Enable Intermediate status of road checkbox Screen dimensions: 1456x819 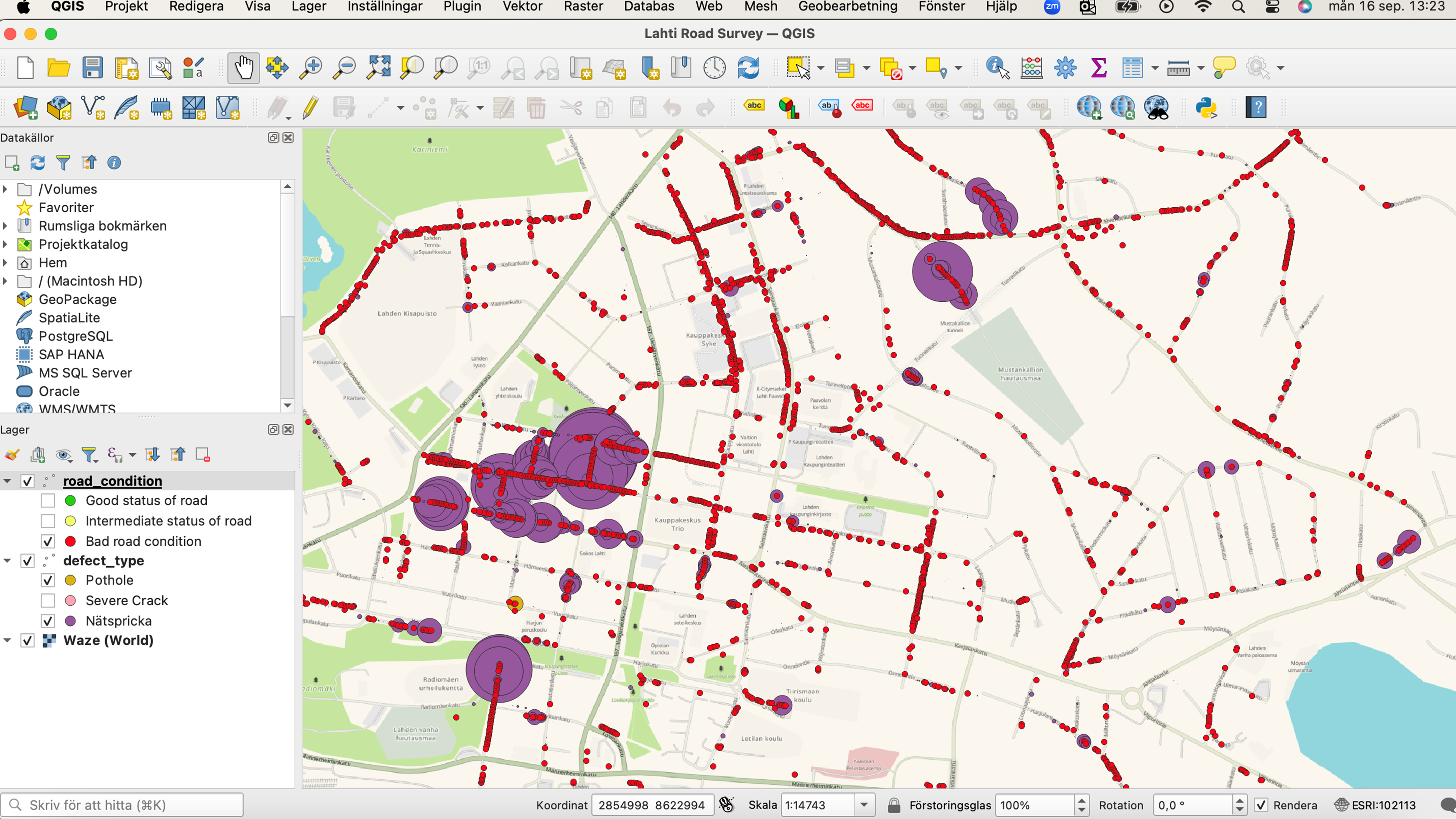[x=48, y=521]
